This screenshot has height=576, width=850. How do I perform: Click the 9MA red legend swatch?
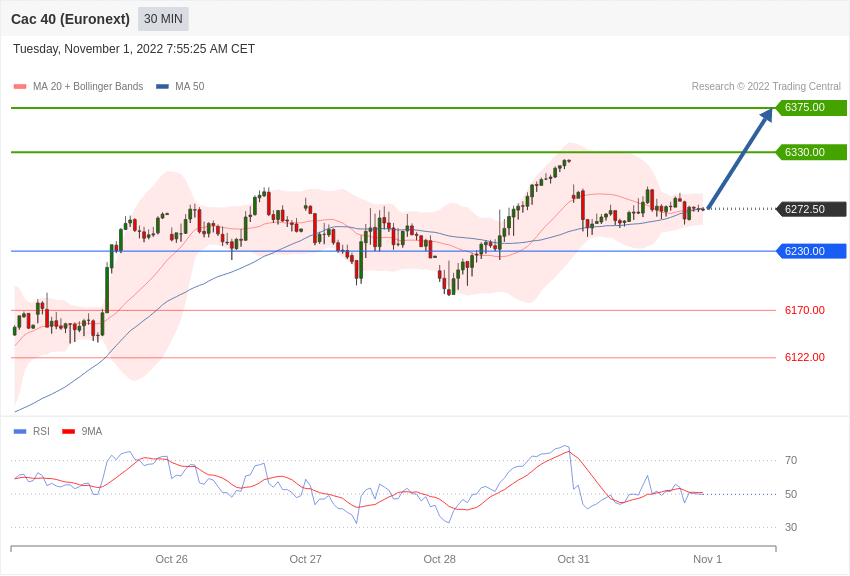[x=68, y=431]
